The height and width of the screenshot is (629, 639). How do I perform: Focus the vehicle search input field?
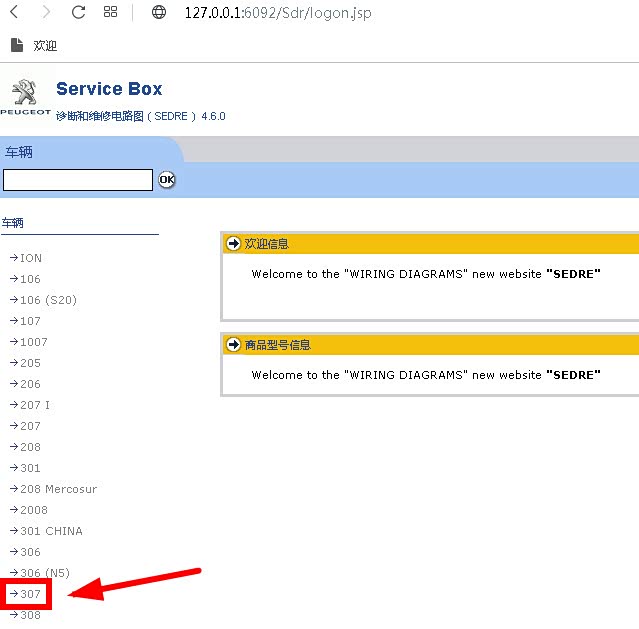pos(78,180)
